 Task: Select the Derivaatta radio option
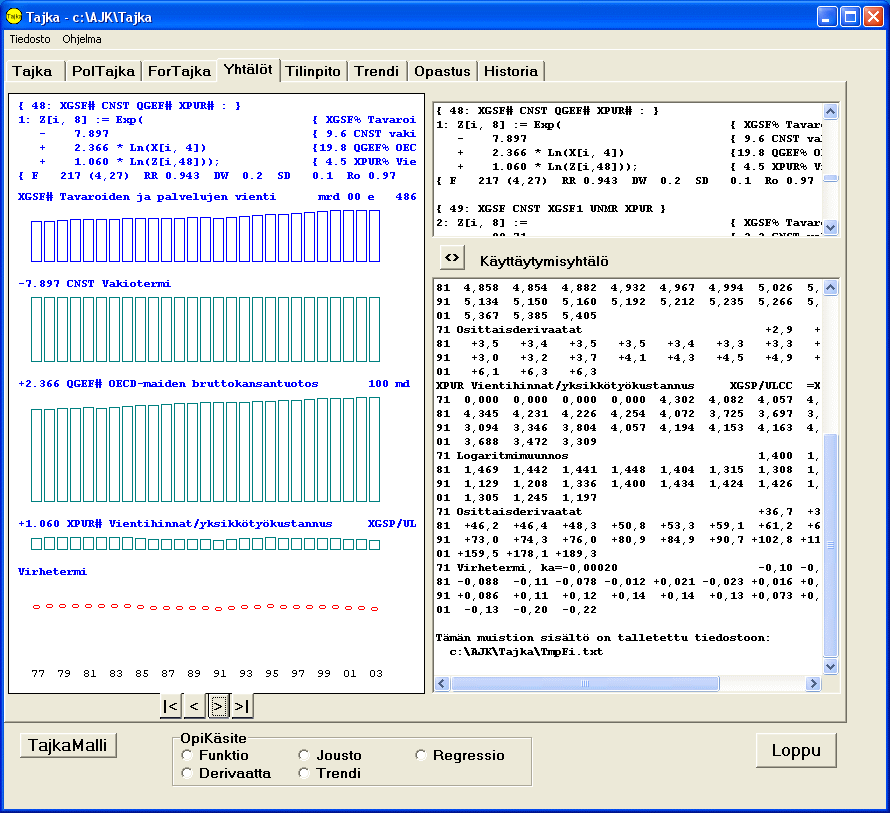click(x=187, y=774)
